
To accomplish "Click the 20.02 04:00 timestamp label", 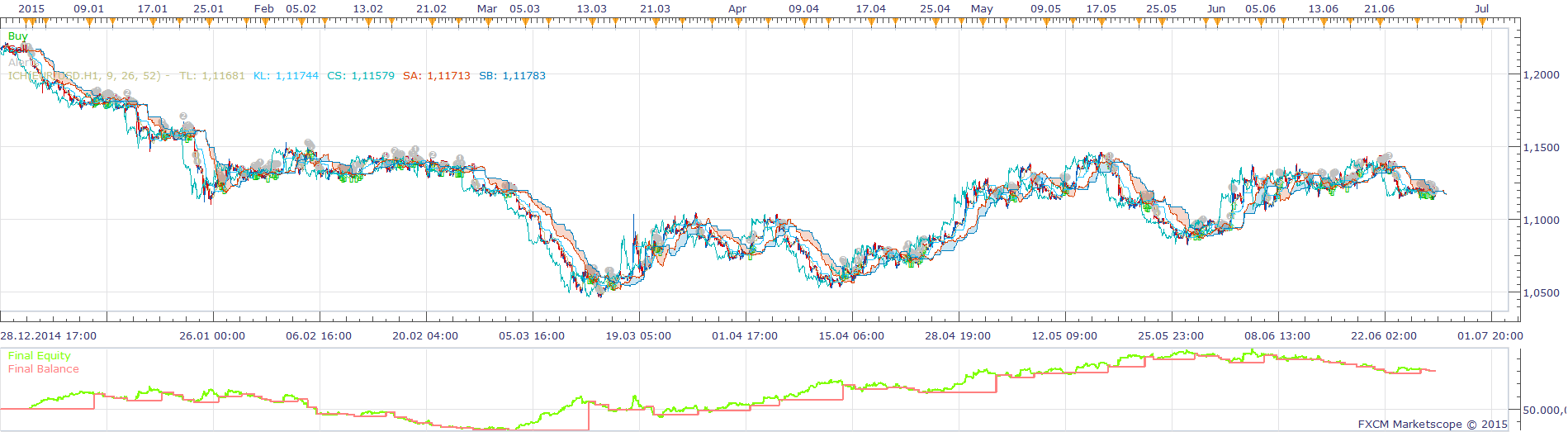I will 425,336.
